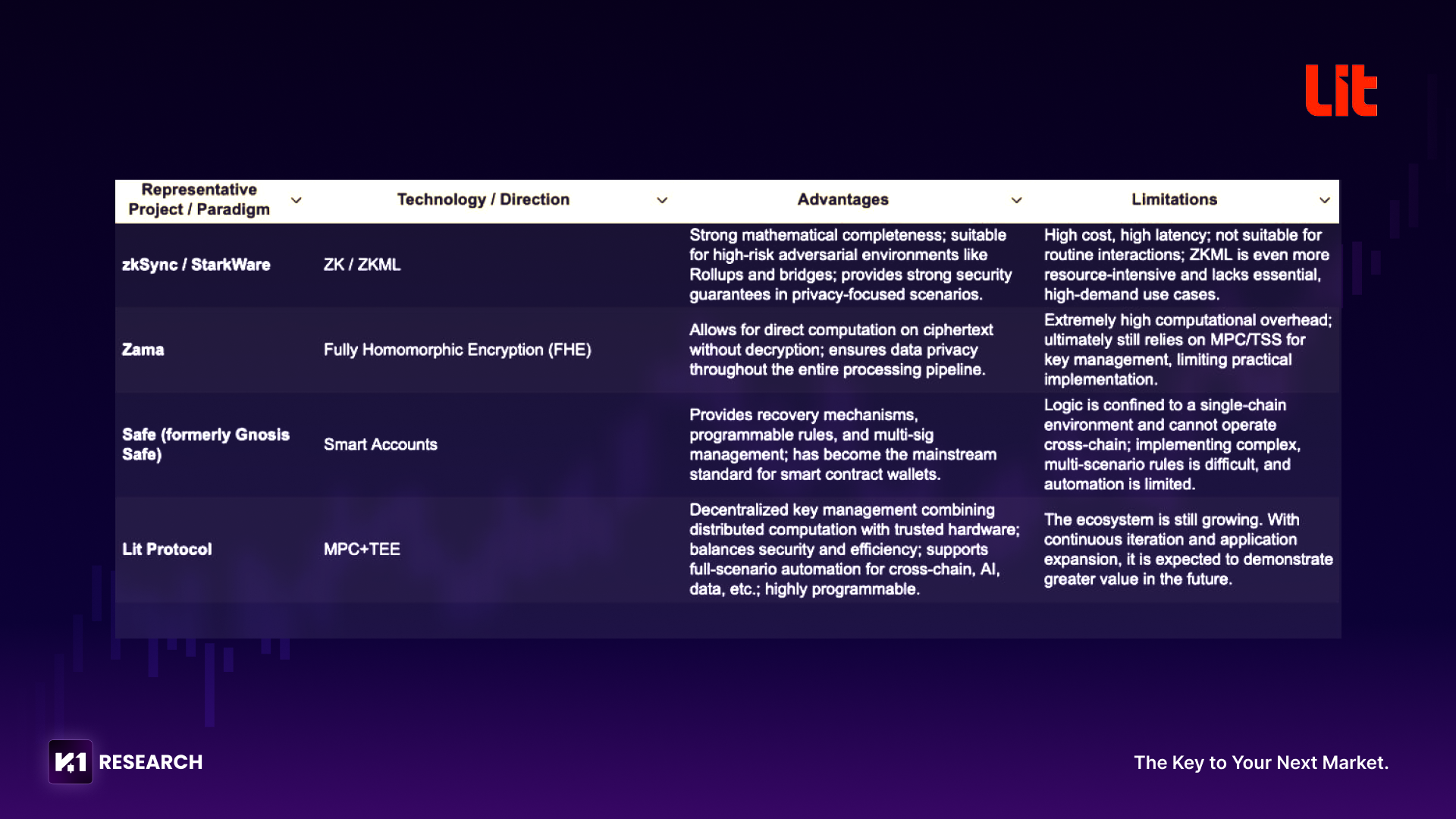Click the Lit Protocol row label

[167, 549]
